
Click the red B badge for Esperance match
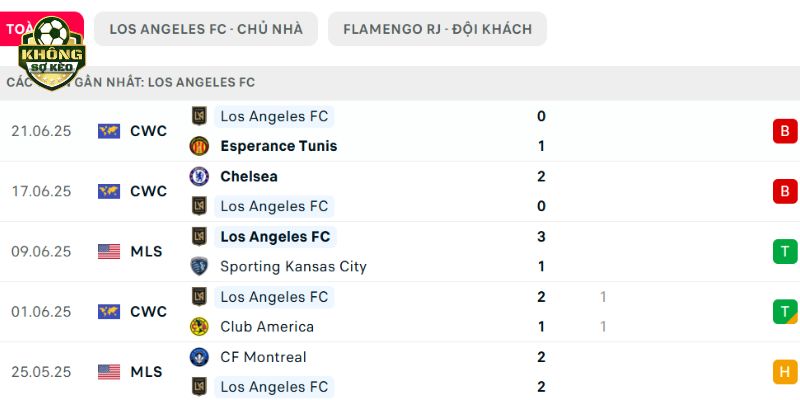[x=785, y=131]
